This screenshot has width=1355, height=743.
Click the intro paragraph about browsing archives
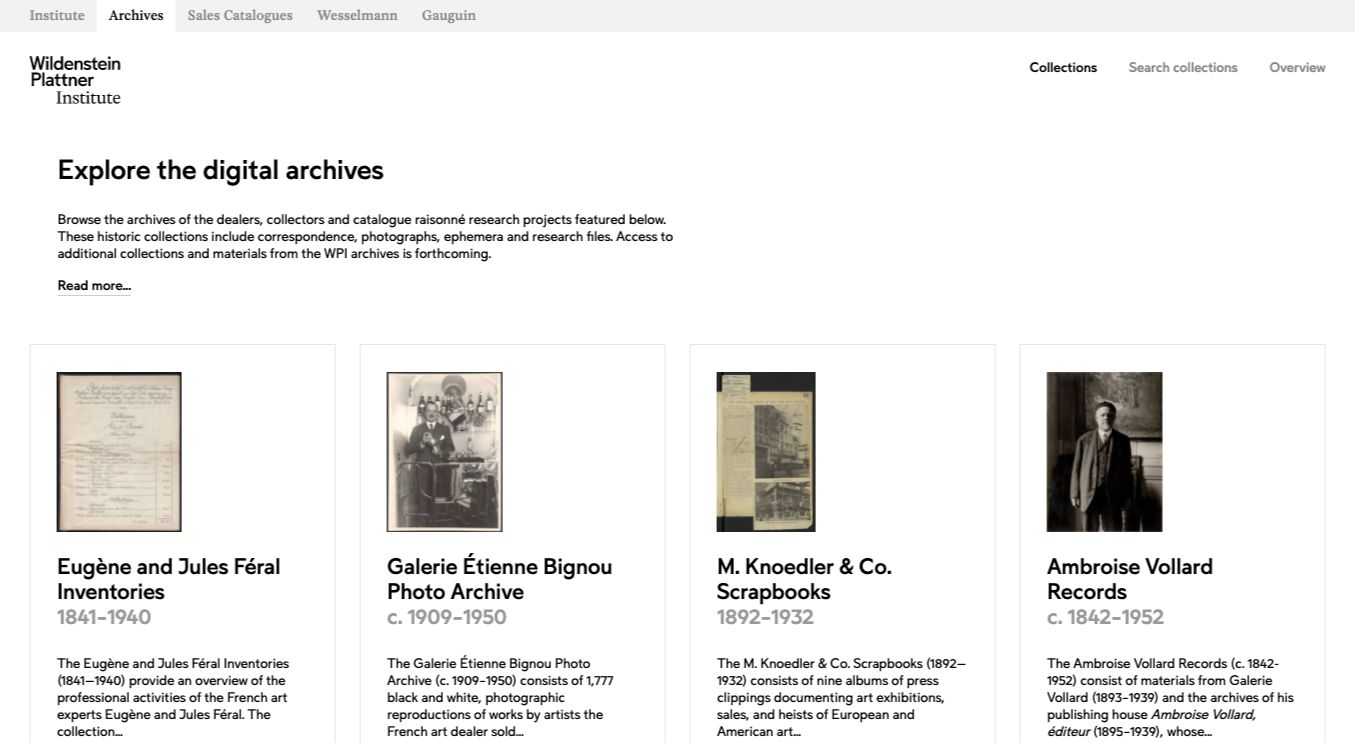(x=365, y=237)
